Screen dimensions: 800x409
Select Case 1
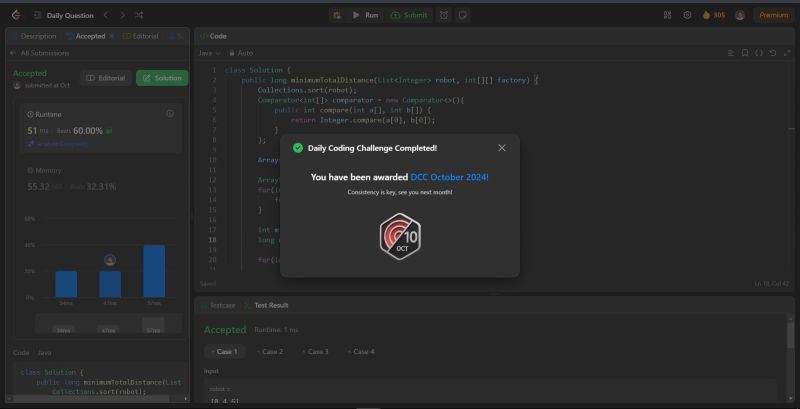click(x=224, y=351)
